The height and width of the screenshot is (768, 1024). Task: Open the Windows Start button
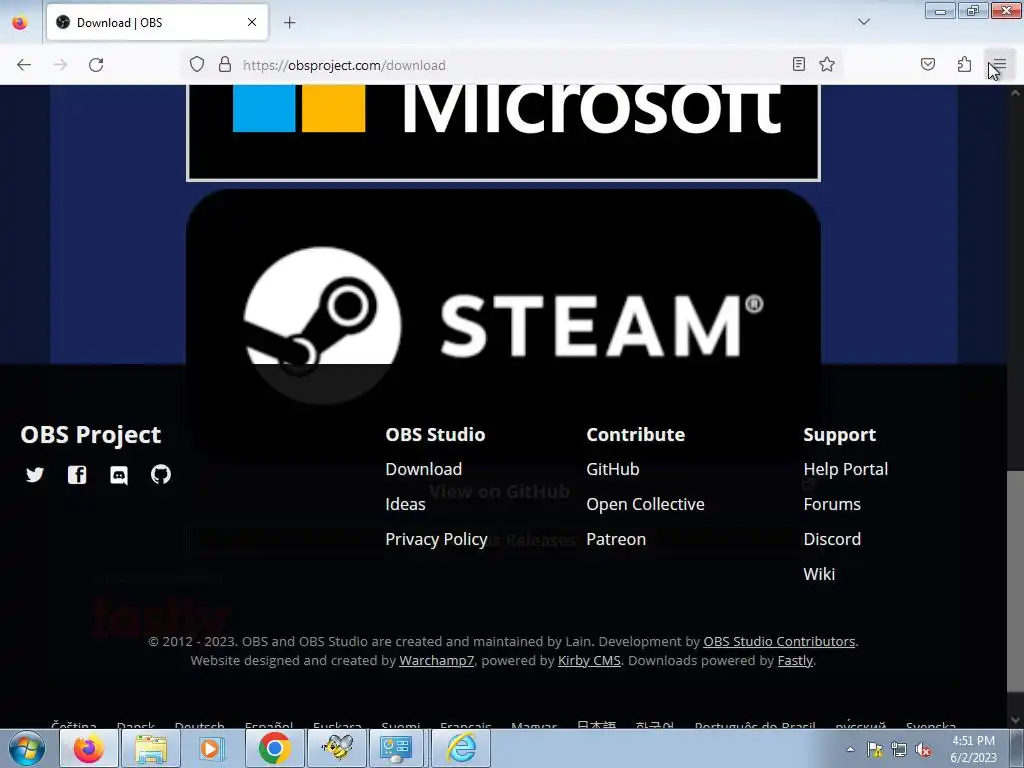[27, 748]
